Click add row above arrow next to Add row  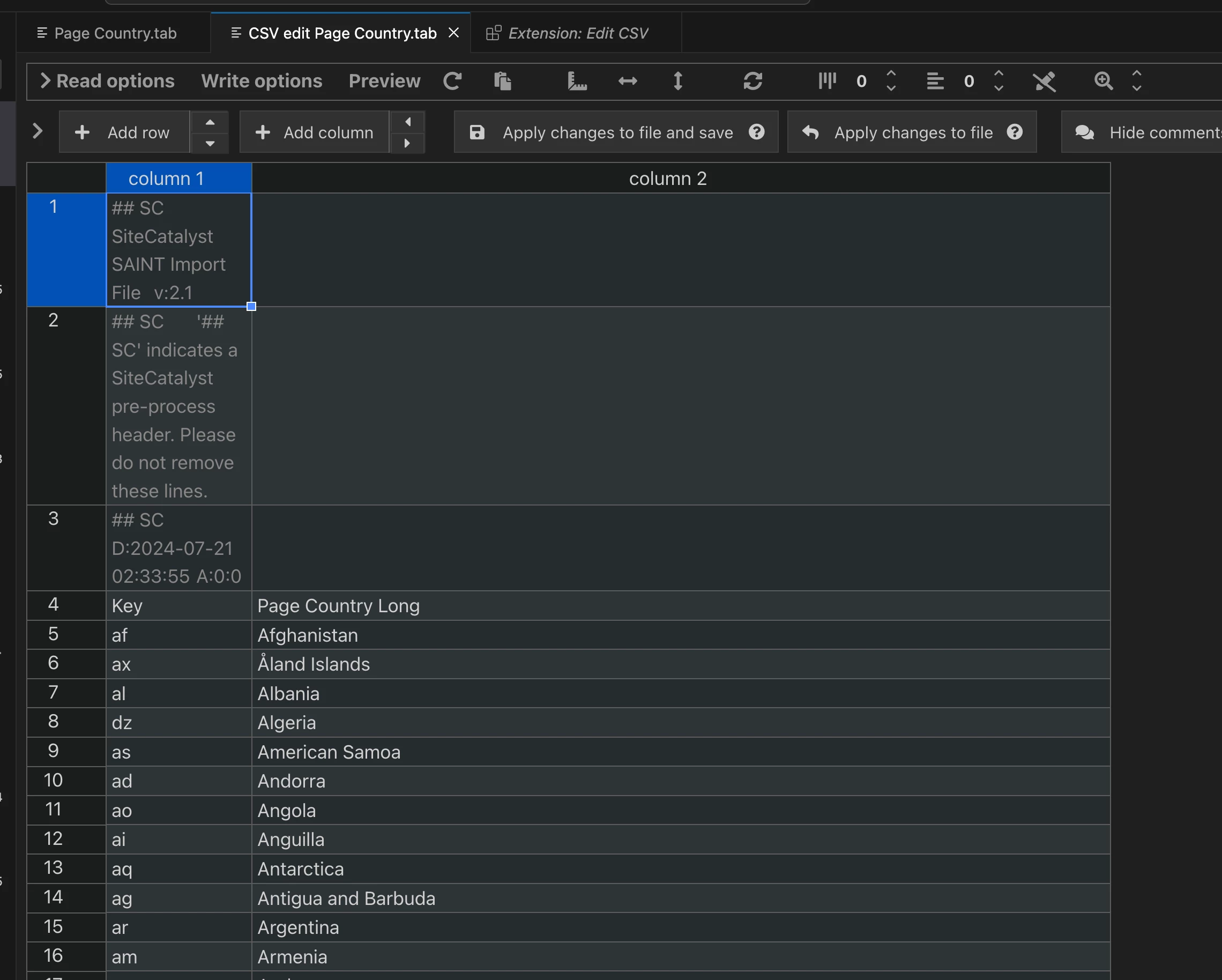[x=210, y=122]
